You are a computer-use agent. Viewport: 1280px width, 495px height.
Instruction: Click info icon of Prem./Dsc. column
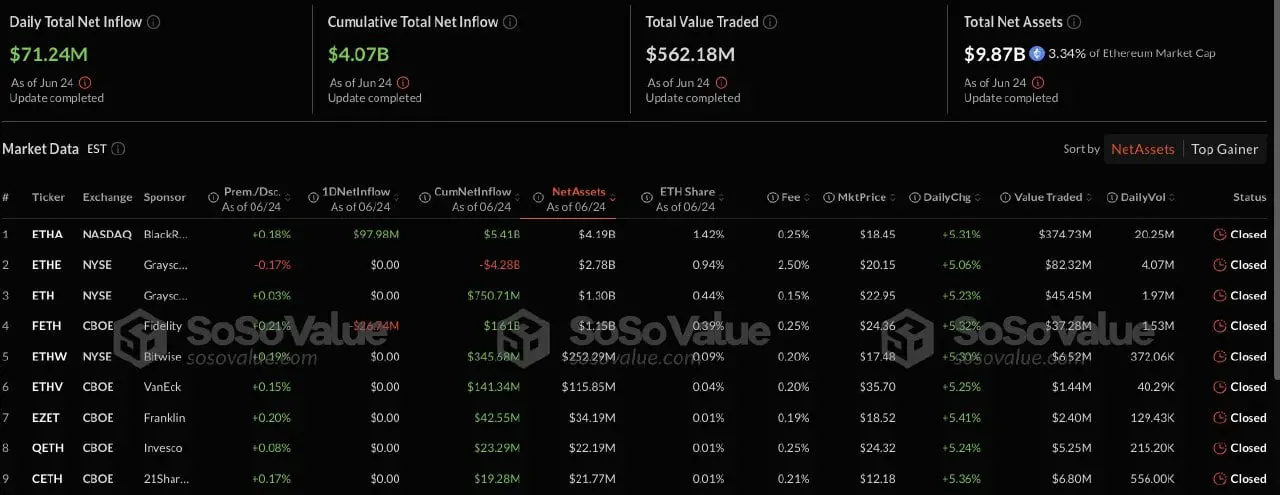213,198
